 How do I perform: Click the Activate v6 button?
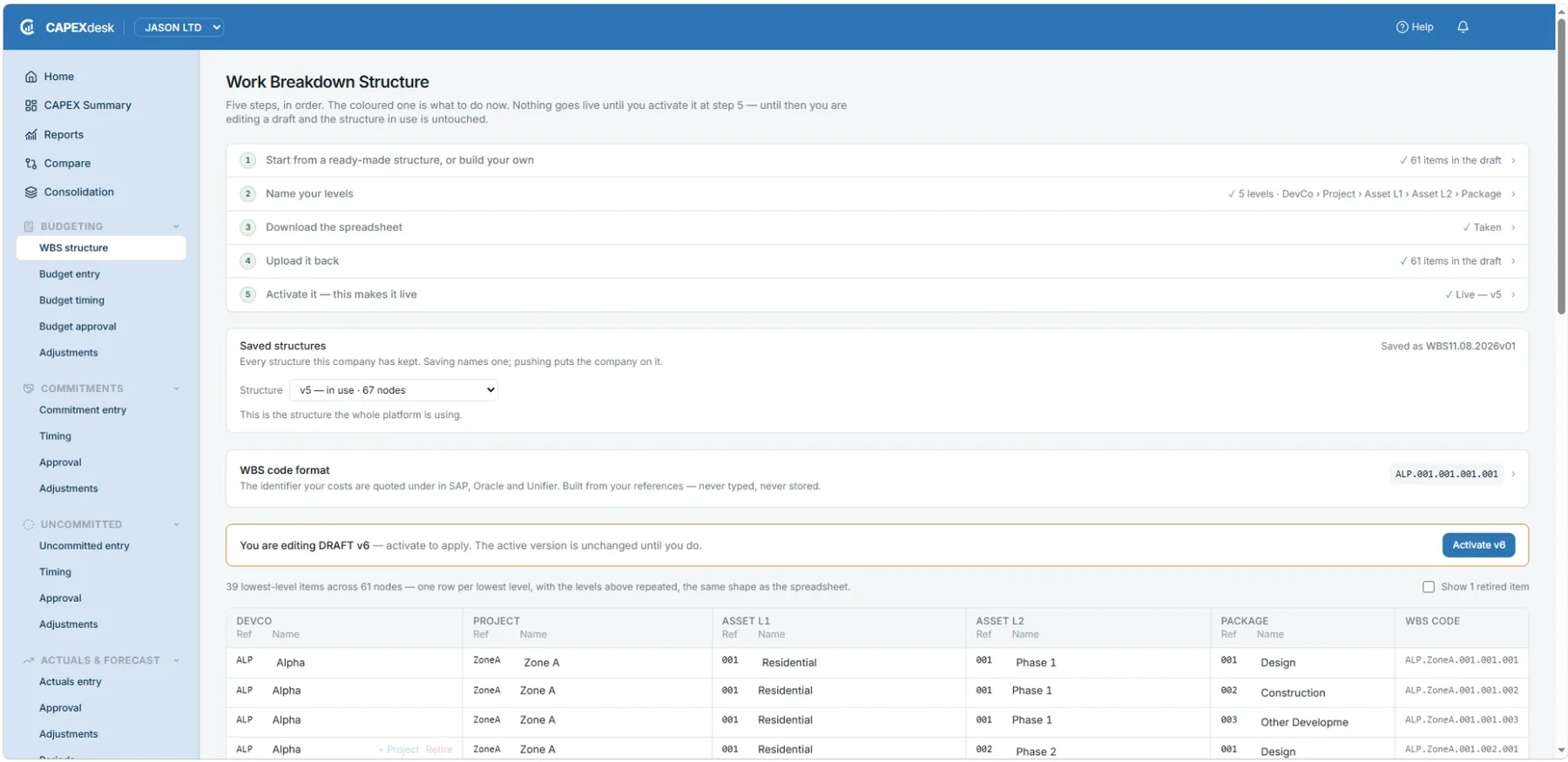click(1478, 545)
